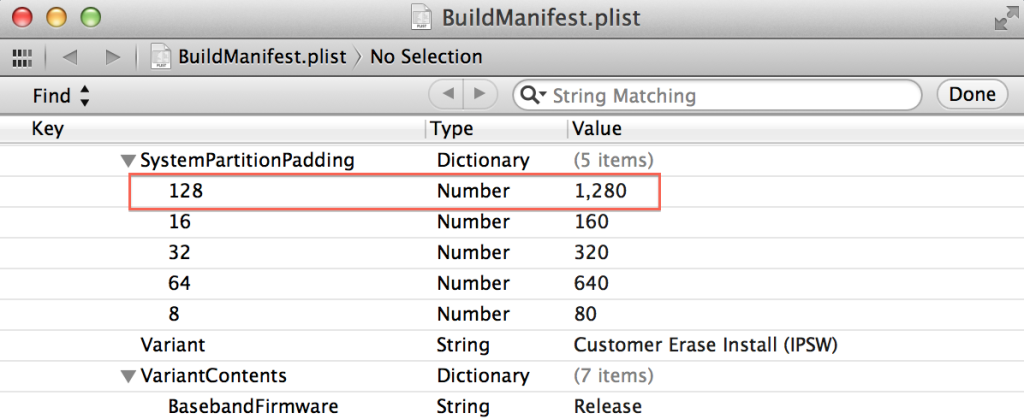
Task: Click the plist icon in the jump bar
Action: click(160, 57)
